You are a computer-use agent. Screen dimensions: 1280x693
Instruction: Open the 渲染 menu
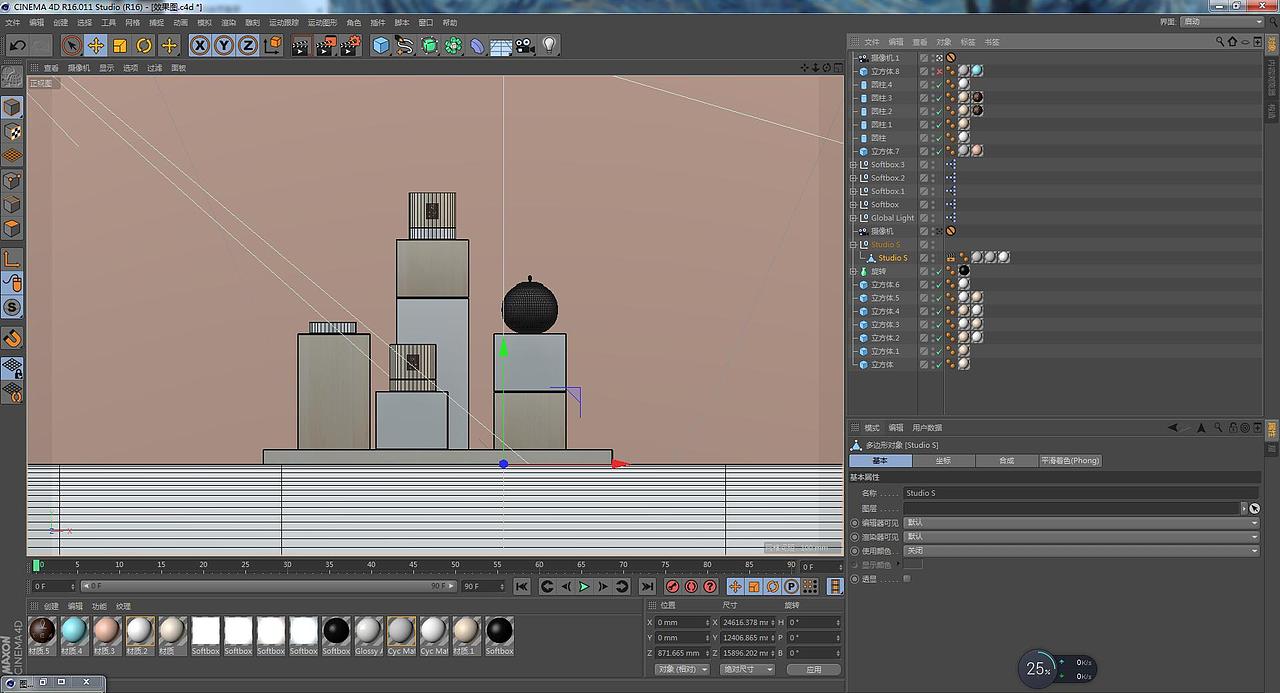228,22
